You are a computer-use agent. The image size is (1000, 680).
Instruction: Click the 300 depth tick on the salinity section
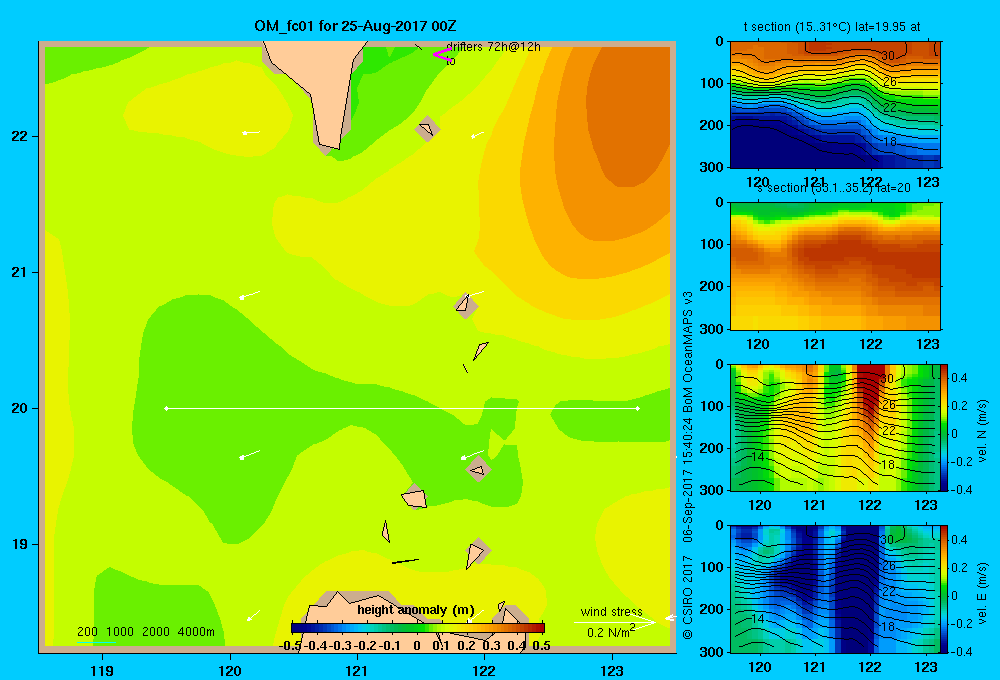(712, 329)
